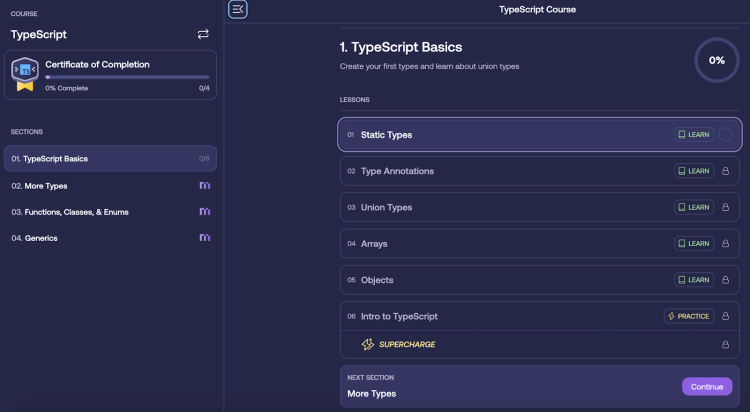
Task: Open the Generics section
Action: [110, 238]
